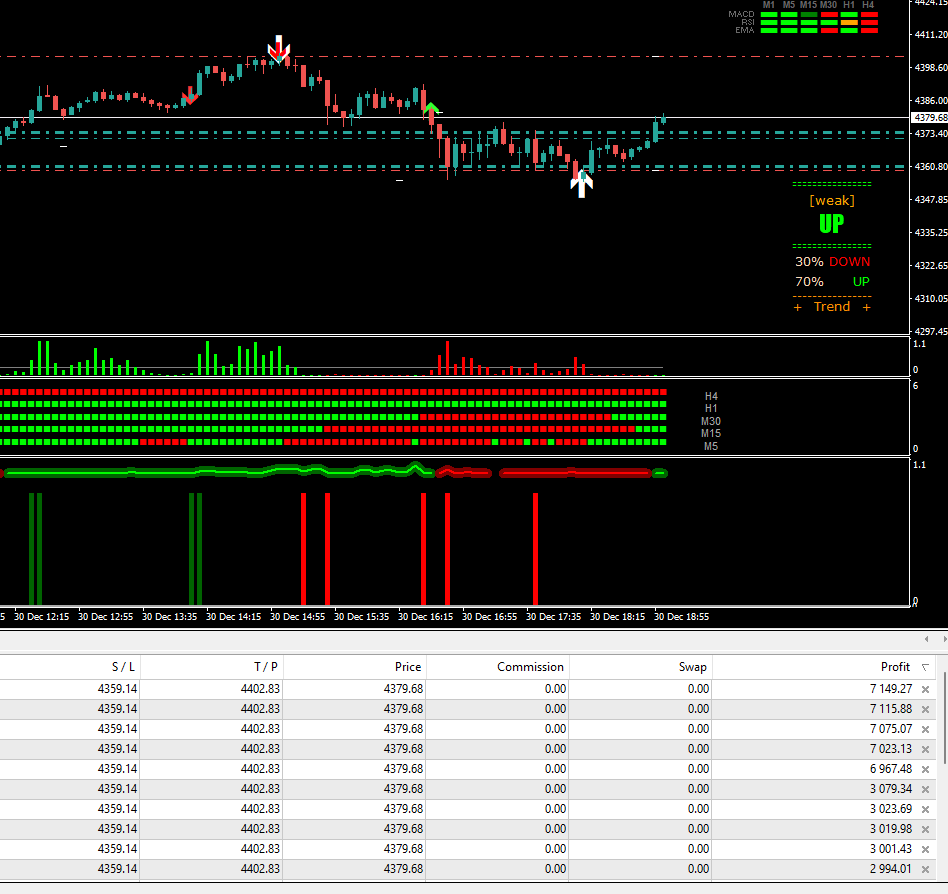Click the current price label 4379.68
The image size is (948, 894).
[930, 117]
